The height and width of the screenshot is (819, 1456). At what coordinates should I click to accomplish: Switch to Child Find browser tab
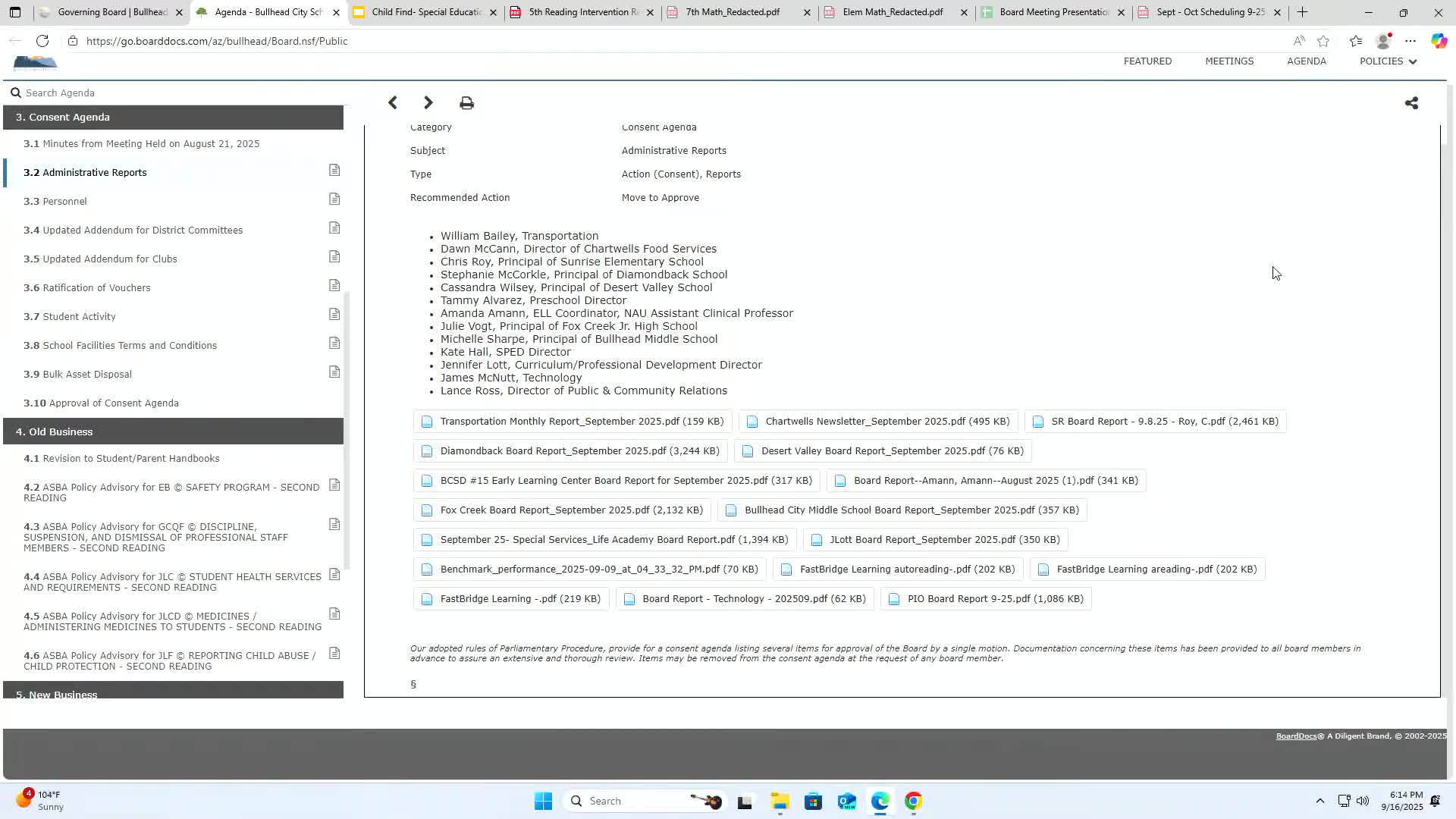pos(426,12)
